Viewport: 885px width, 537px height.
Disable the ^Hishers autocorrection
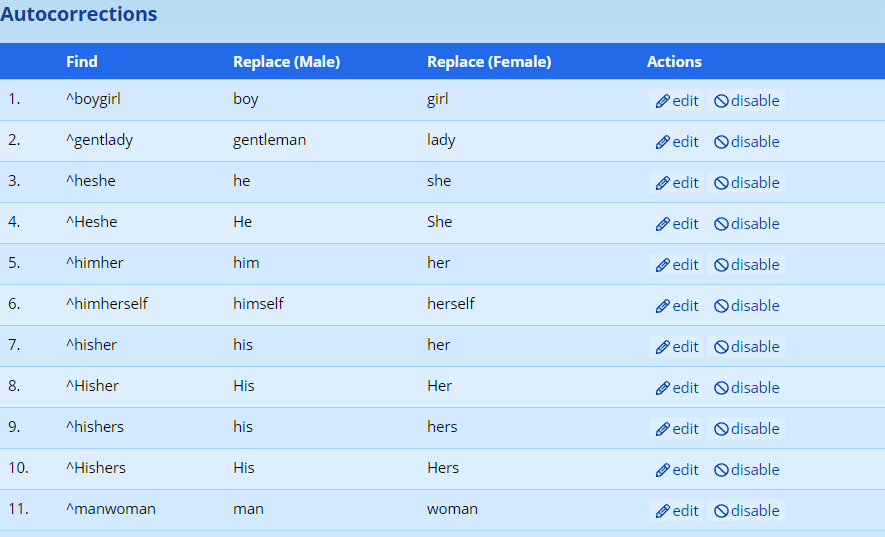point(746,470)
